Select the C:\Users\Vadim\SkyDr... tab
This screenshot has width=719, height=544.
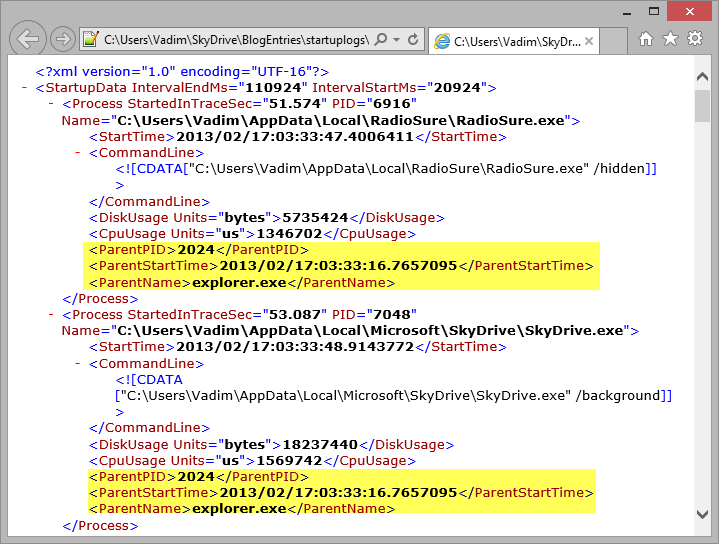pyautogui.click(x=514, y=41)
